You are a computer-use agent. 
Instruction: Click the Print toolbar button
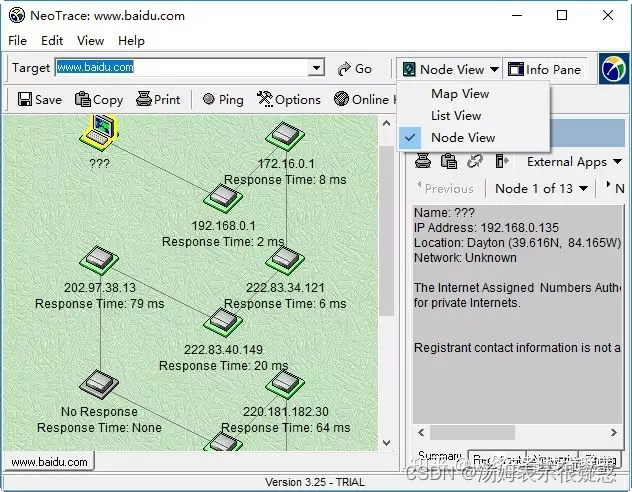pos(158,99)
